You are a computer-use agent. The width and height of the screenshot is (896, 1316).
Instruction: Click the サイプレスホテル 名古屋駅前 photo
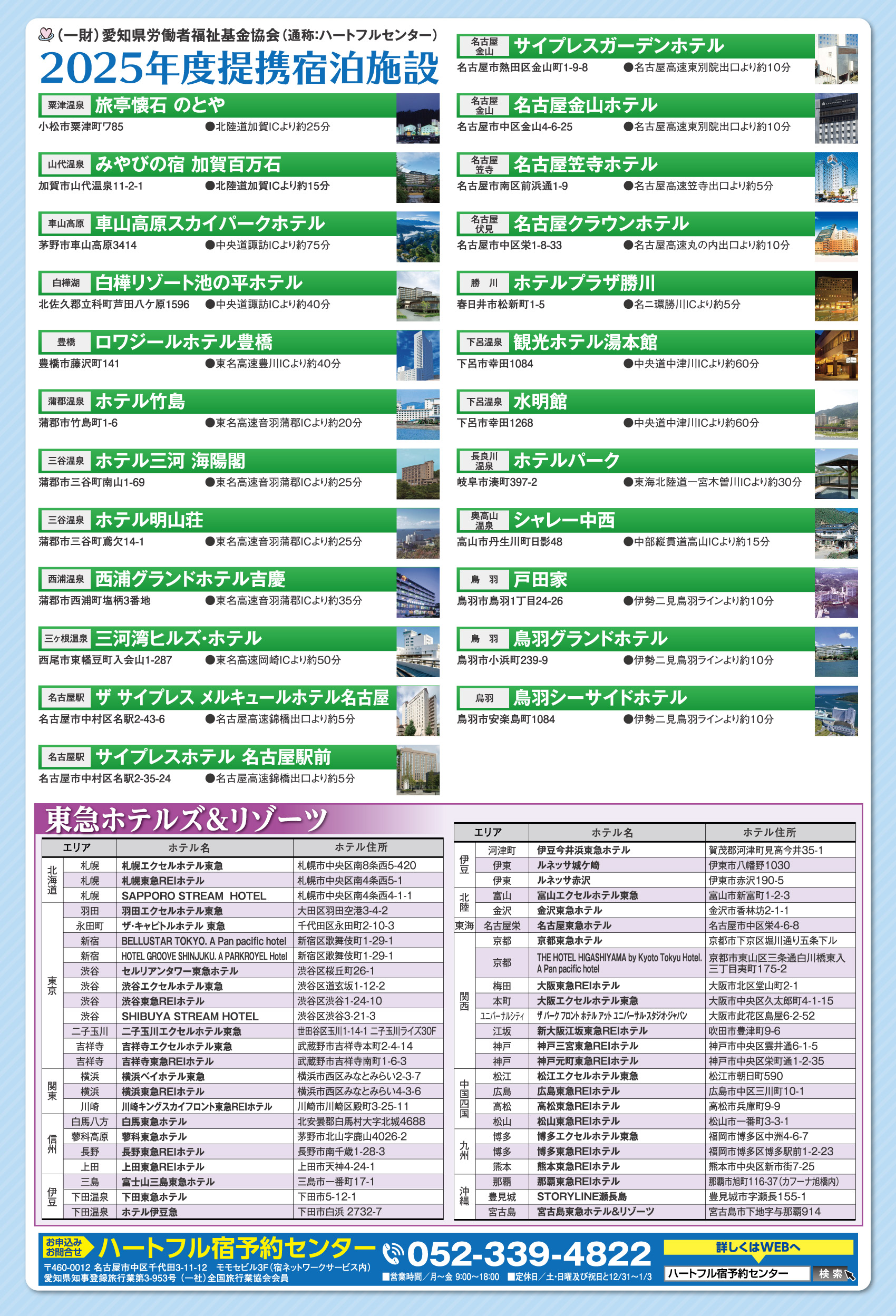[x=417, y=770]
